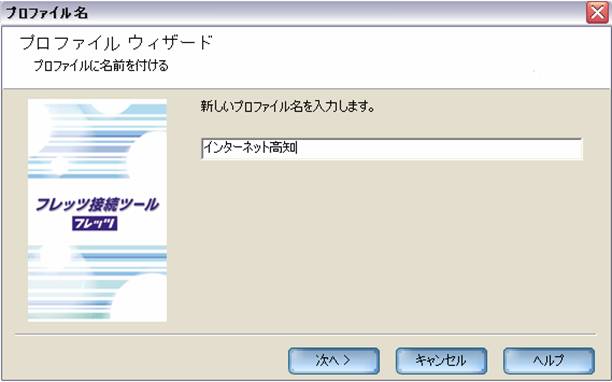Click the text cursor after 高知 in the field

[x=297, y=148]
